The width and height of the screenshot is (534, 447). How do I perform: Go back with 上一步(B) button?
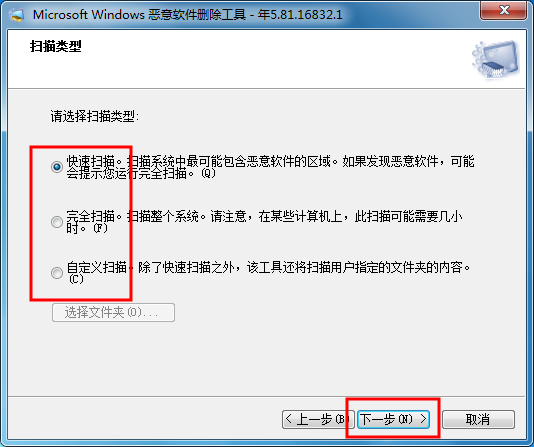coord(318,419)
